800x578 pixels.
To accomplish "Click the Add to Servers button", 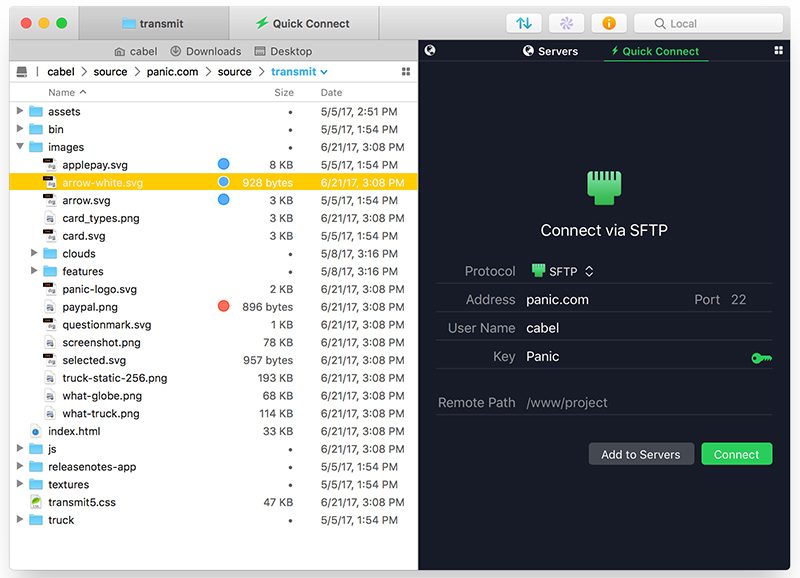I will coord(641,454).
